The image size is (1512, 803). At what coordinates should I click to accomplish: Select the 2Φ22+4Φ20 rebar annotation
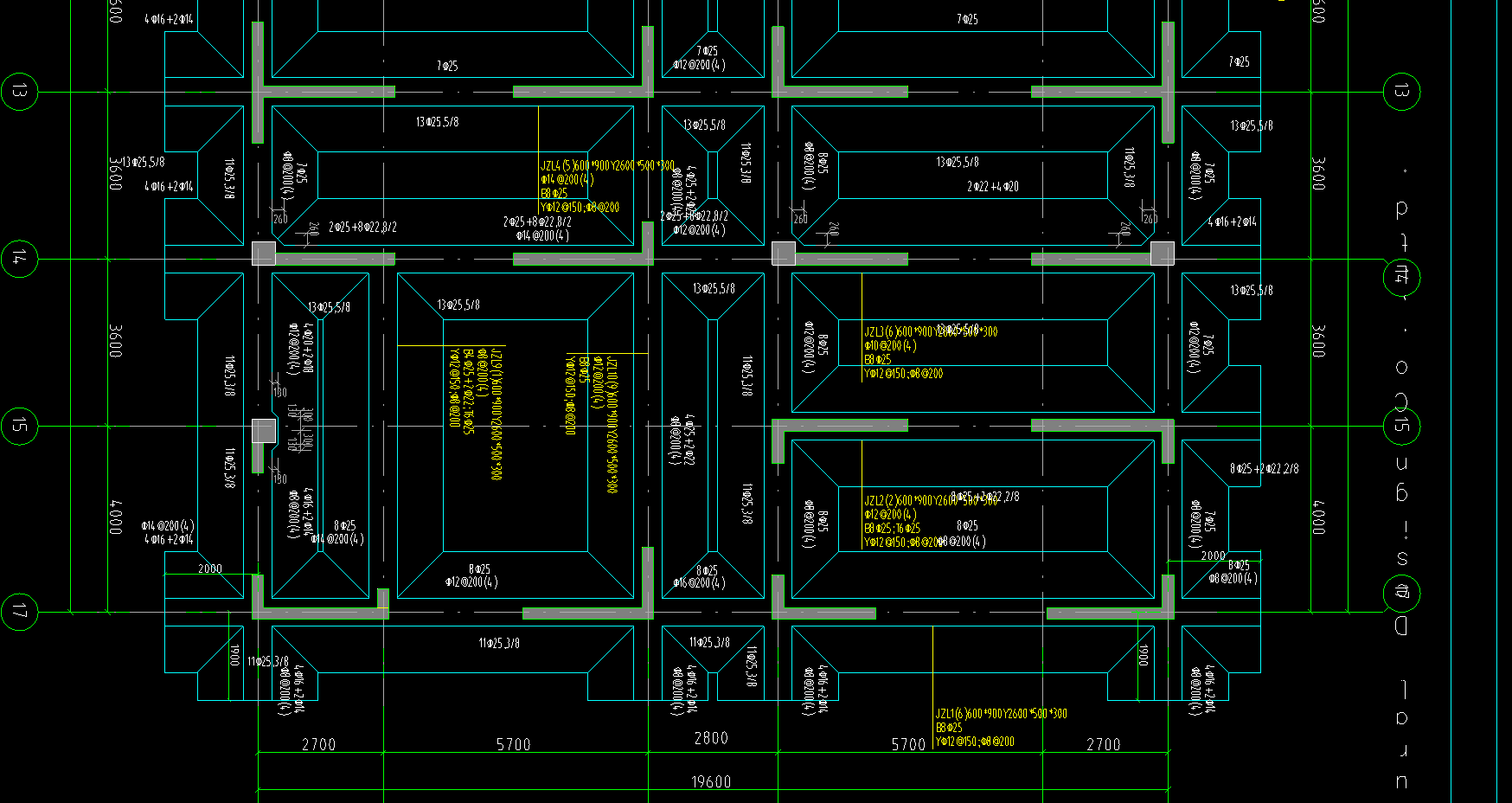click(993, 186)
